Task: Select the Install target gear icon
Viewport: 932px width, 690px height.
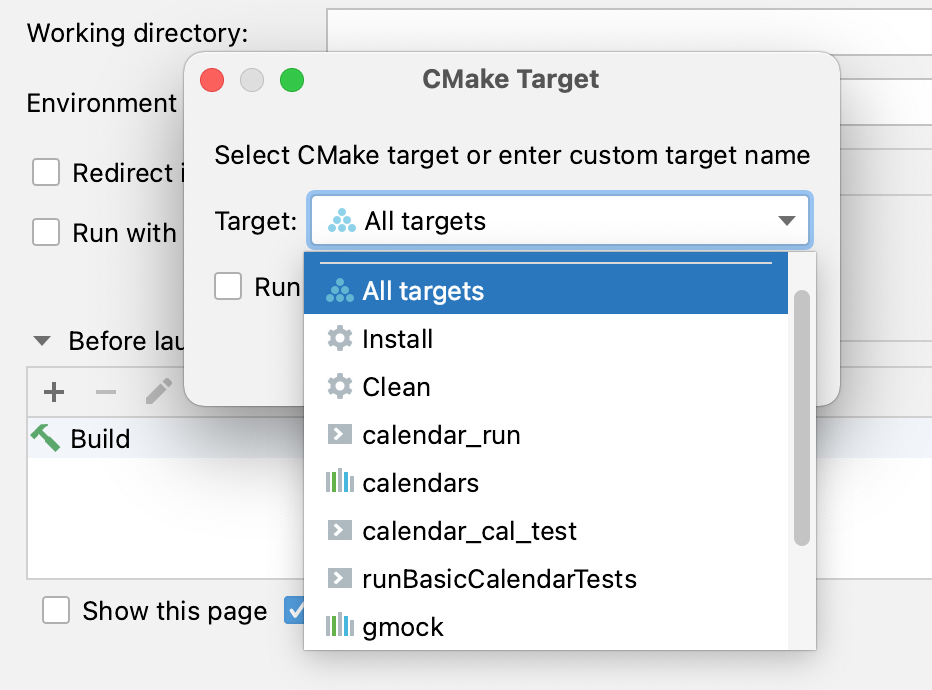Action: click(x=340, y=339)
